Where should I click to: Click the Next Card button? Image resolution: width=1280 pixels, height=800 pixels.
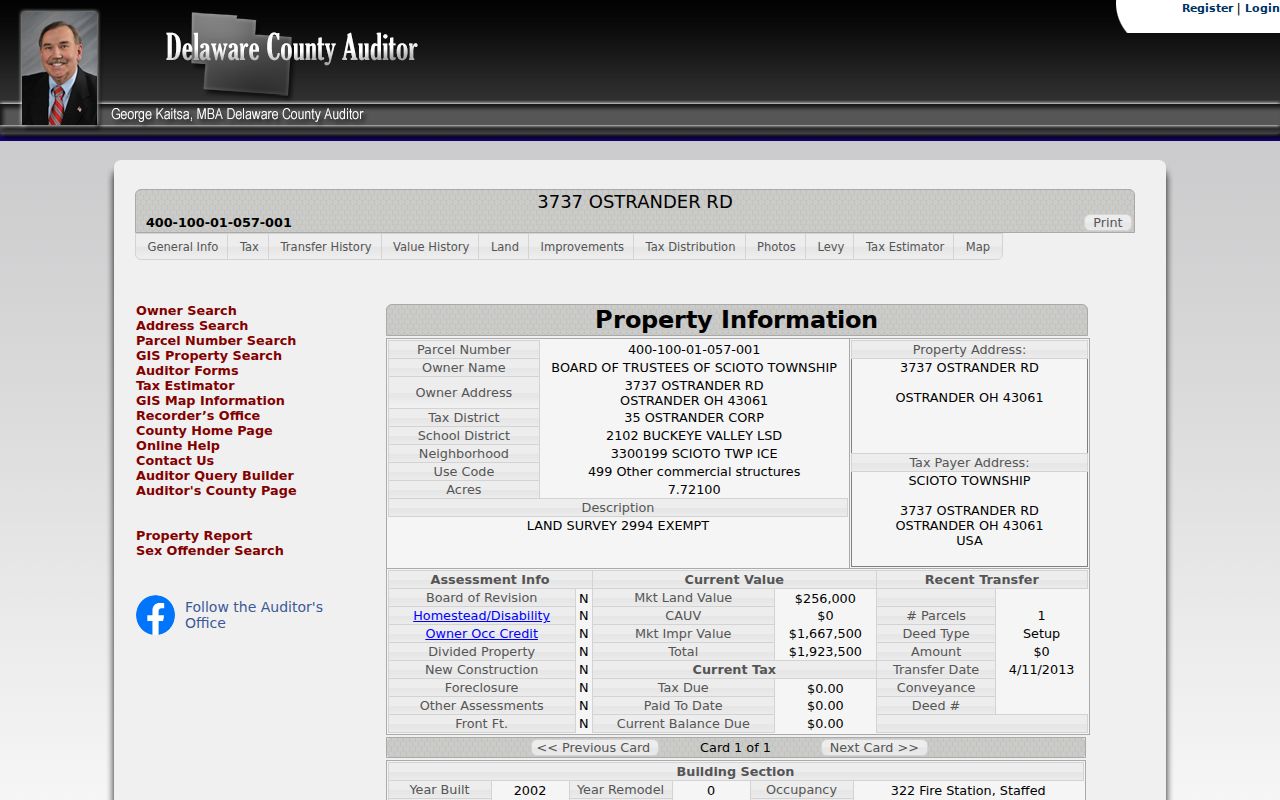[874, 748]
